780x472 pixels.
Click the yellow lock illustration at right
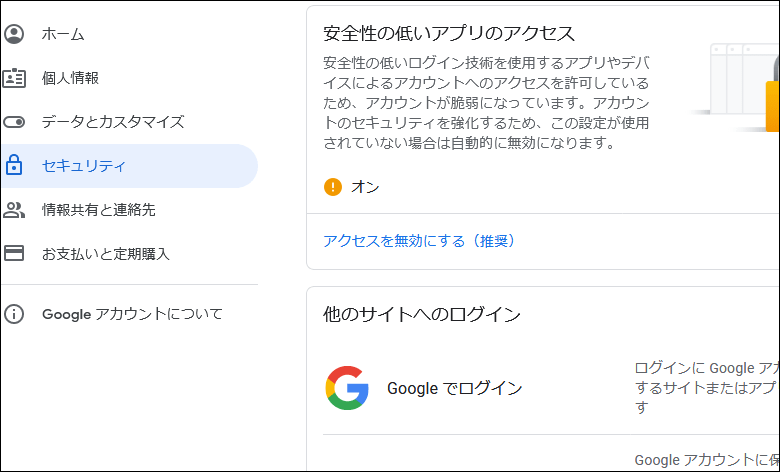(772, 100)
